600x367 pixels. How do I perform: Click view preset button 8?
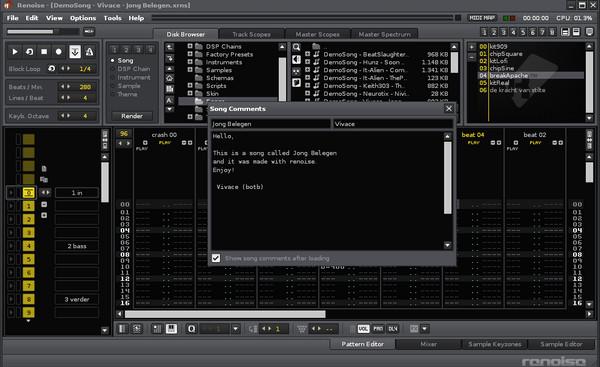552,32
